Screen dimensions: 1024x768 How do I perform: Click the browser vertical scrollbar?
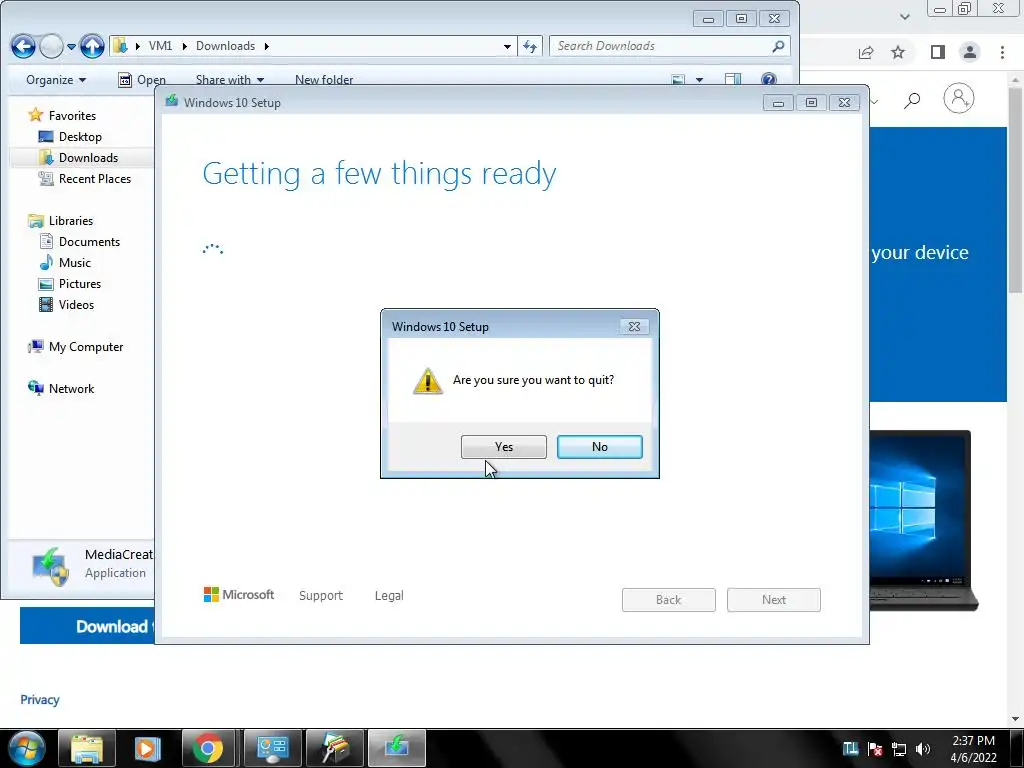[x=1015, y=189]
